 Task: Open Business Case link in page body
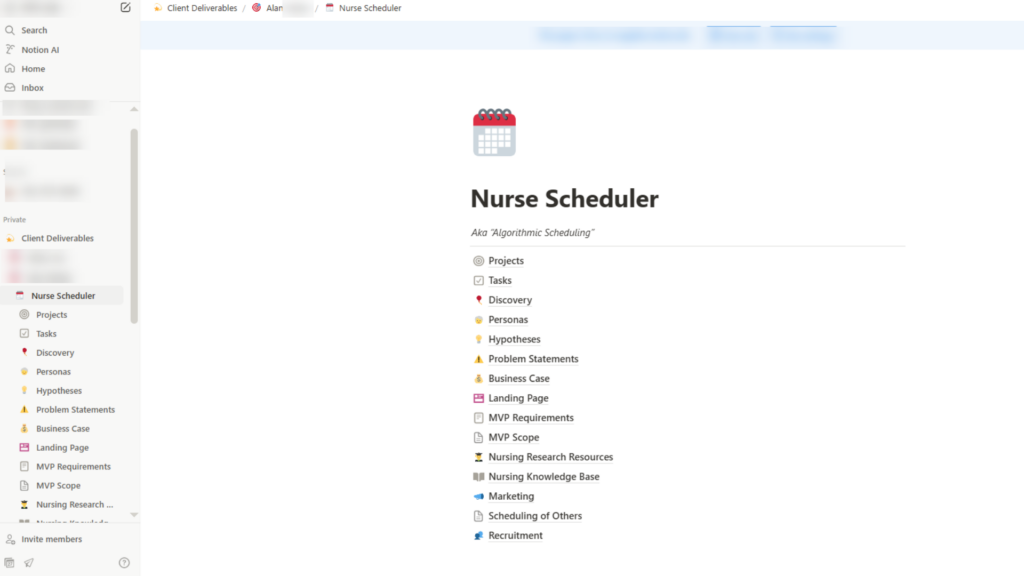point(519,378)
